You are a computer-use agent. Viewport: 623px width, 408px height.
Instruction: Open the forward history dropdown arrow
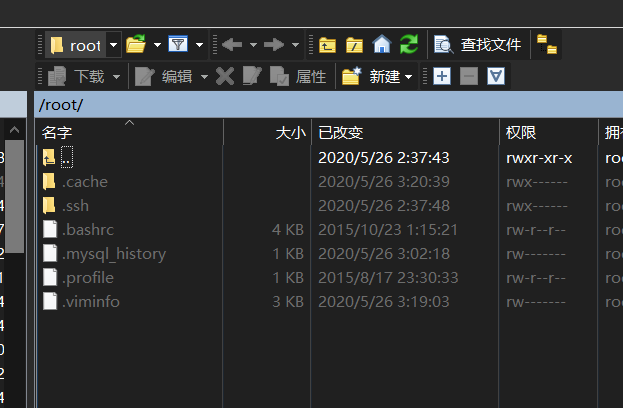pos(295,45)
